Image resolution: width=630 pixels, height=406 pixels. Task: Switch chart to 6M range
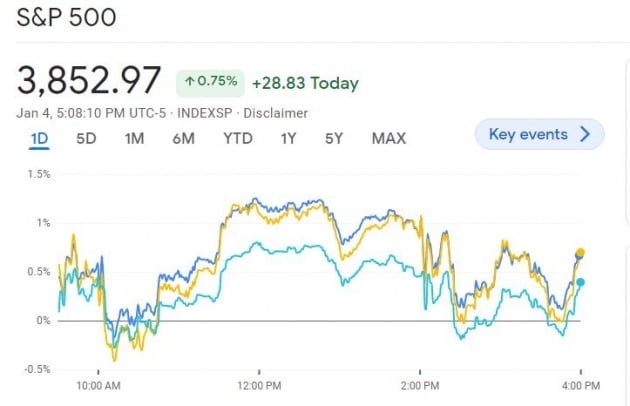click(x=183, y=138)
